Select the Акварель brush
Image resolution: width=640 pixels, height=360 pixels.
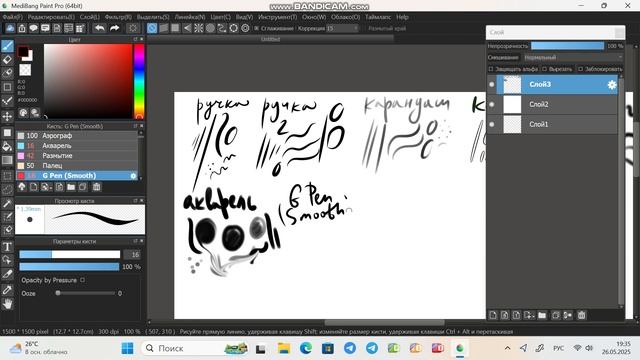pos(77,146)
